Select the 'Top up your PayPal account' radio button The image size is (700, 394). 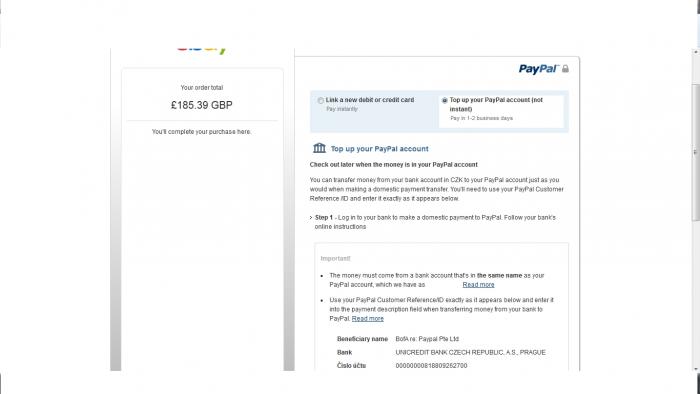444,100
